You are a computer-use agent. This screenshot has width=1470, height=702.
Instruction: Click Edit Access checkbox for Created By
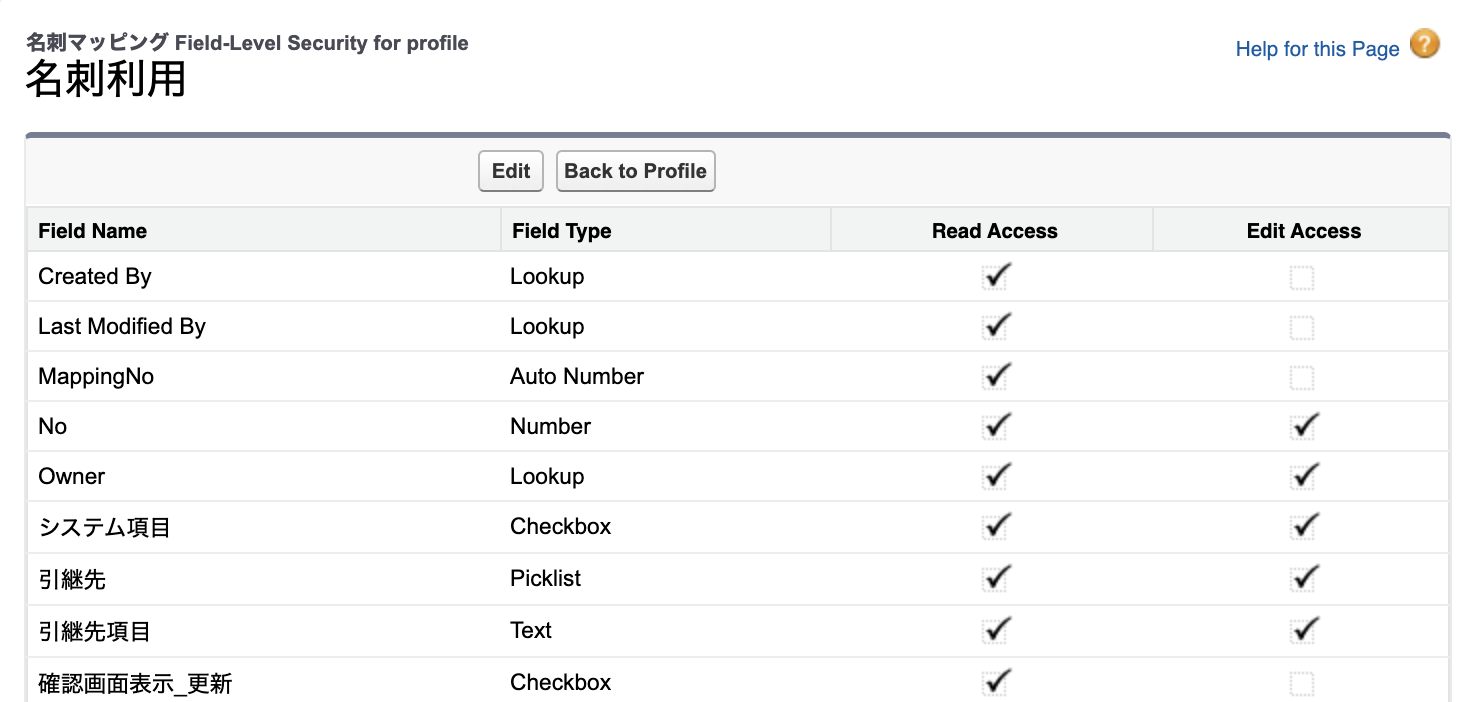pyautogui.click(x=1302, y=278)
